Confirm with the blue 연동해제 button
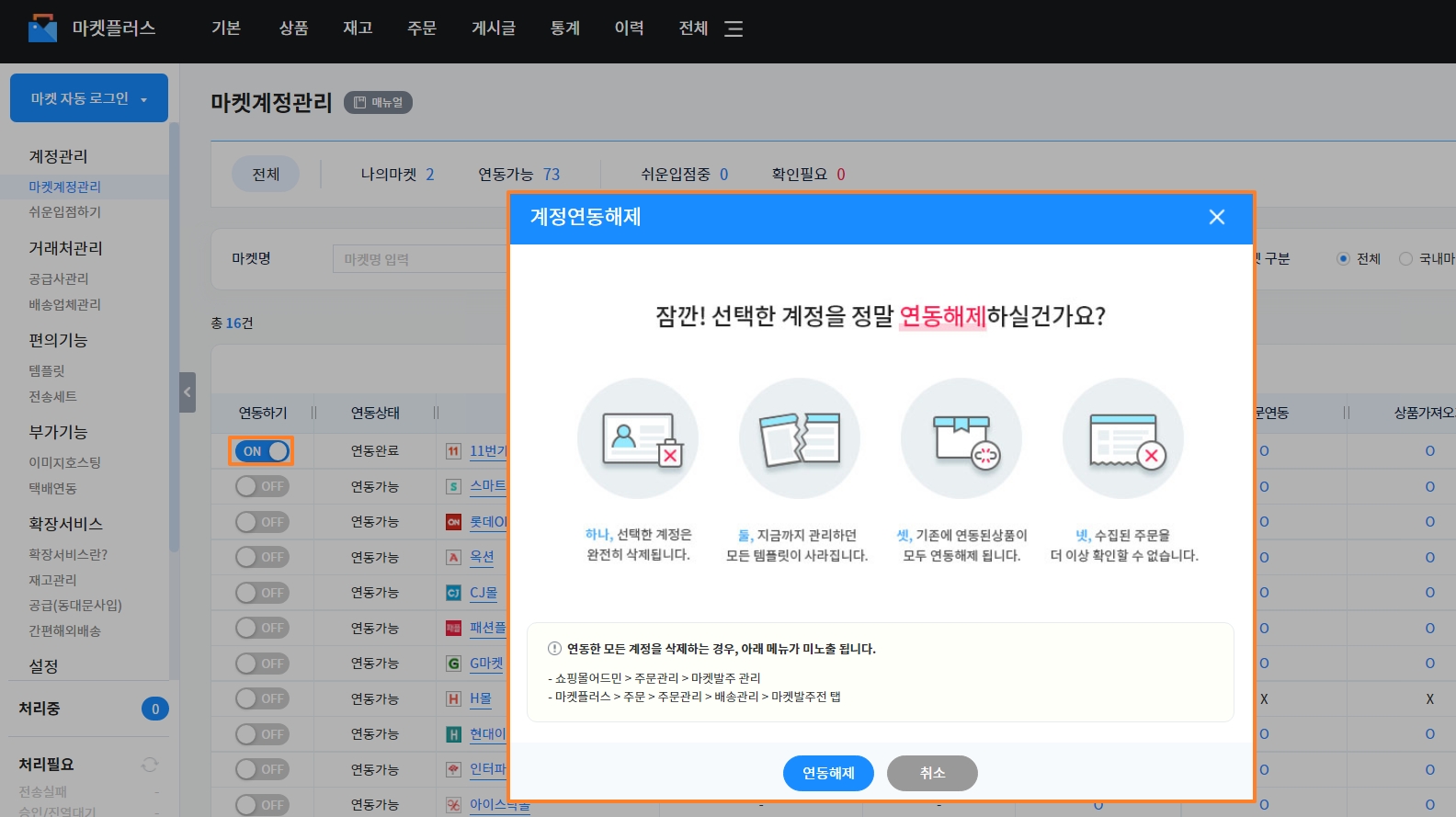The image size is (1456, 817). click(x=828, y=773)
